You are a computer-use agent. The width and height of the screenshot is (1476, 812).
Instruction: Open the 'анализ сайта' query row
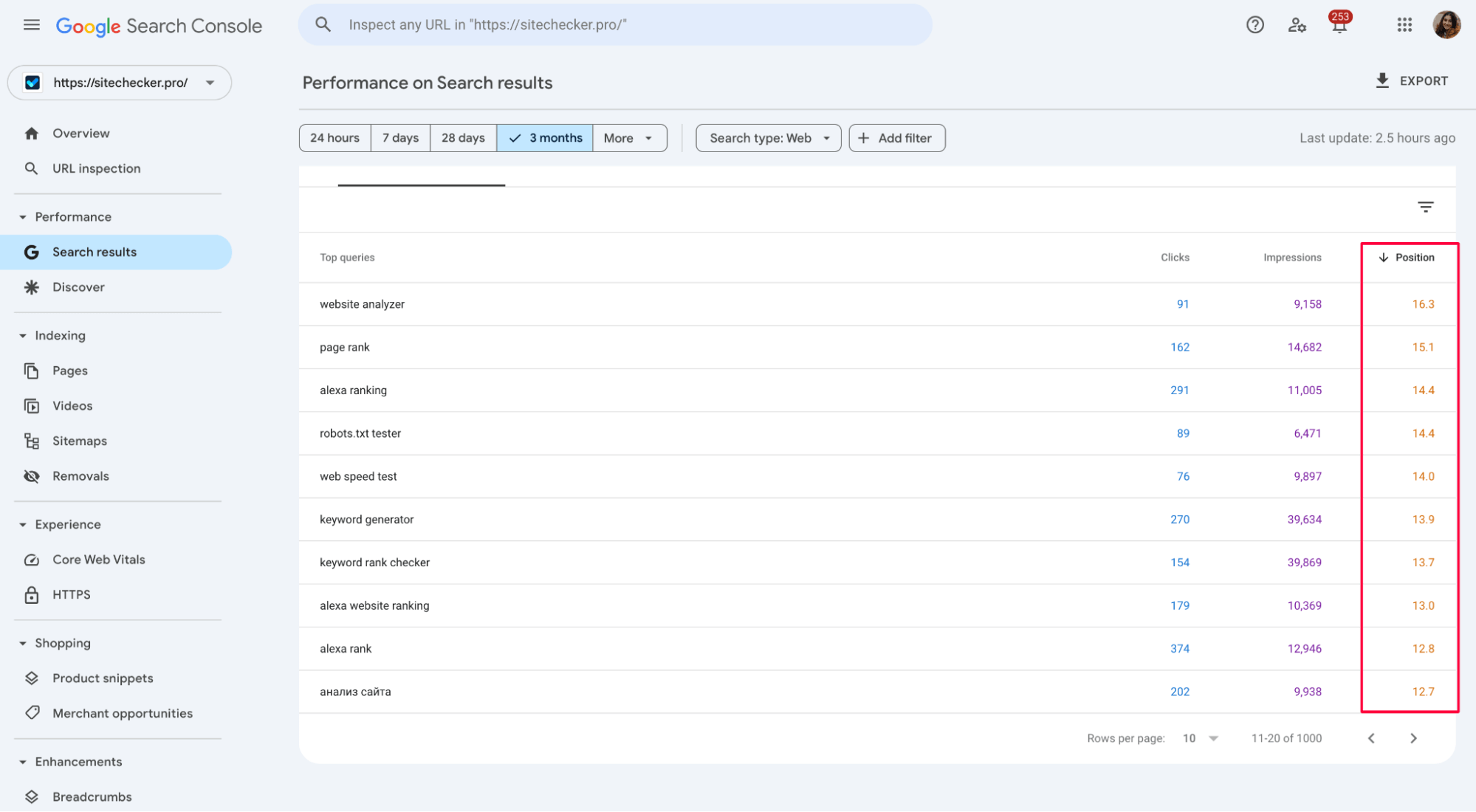[877, 692]
